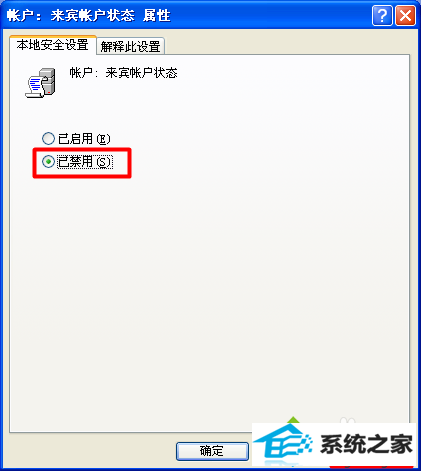
Task: Click the dialog title bar text
Action: coord(89,15)
